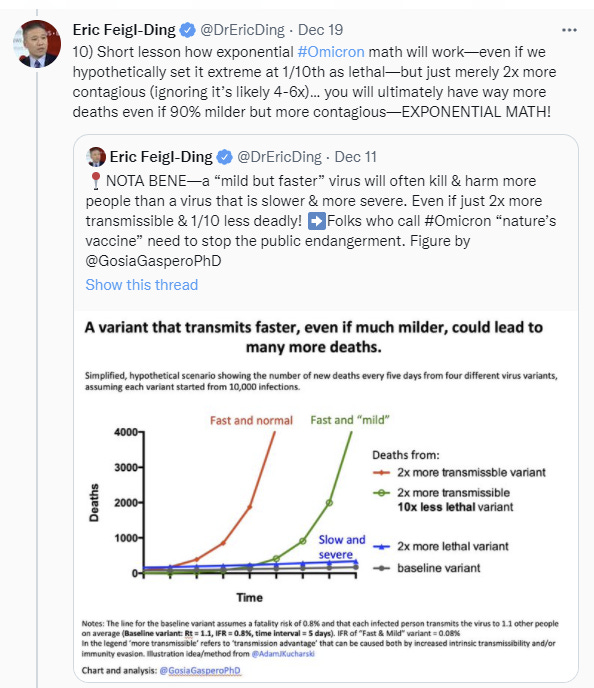Open the Dec 19 timestamp
The width and height of the screenshot is (594, 688).
(x=320, y=30)
